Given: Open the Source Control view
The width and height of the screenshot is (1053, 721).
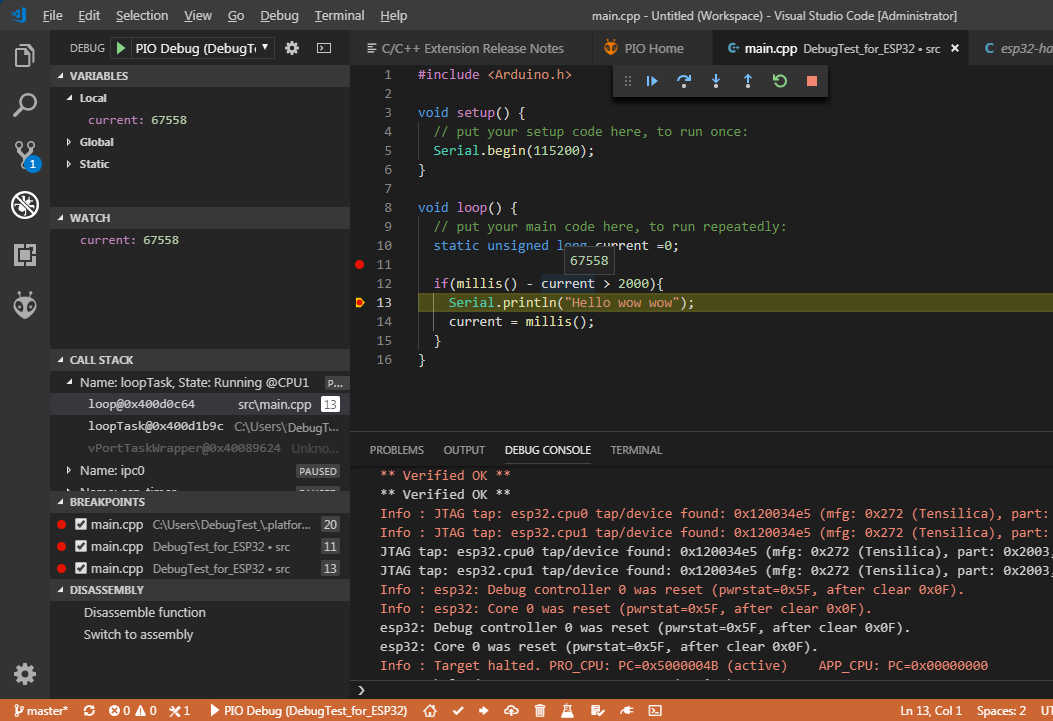Looking at the screenshot, I should tap(25, 154).
